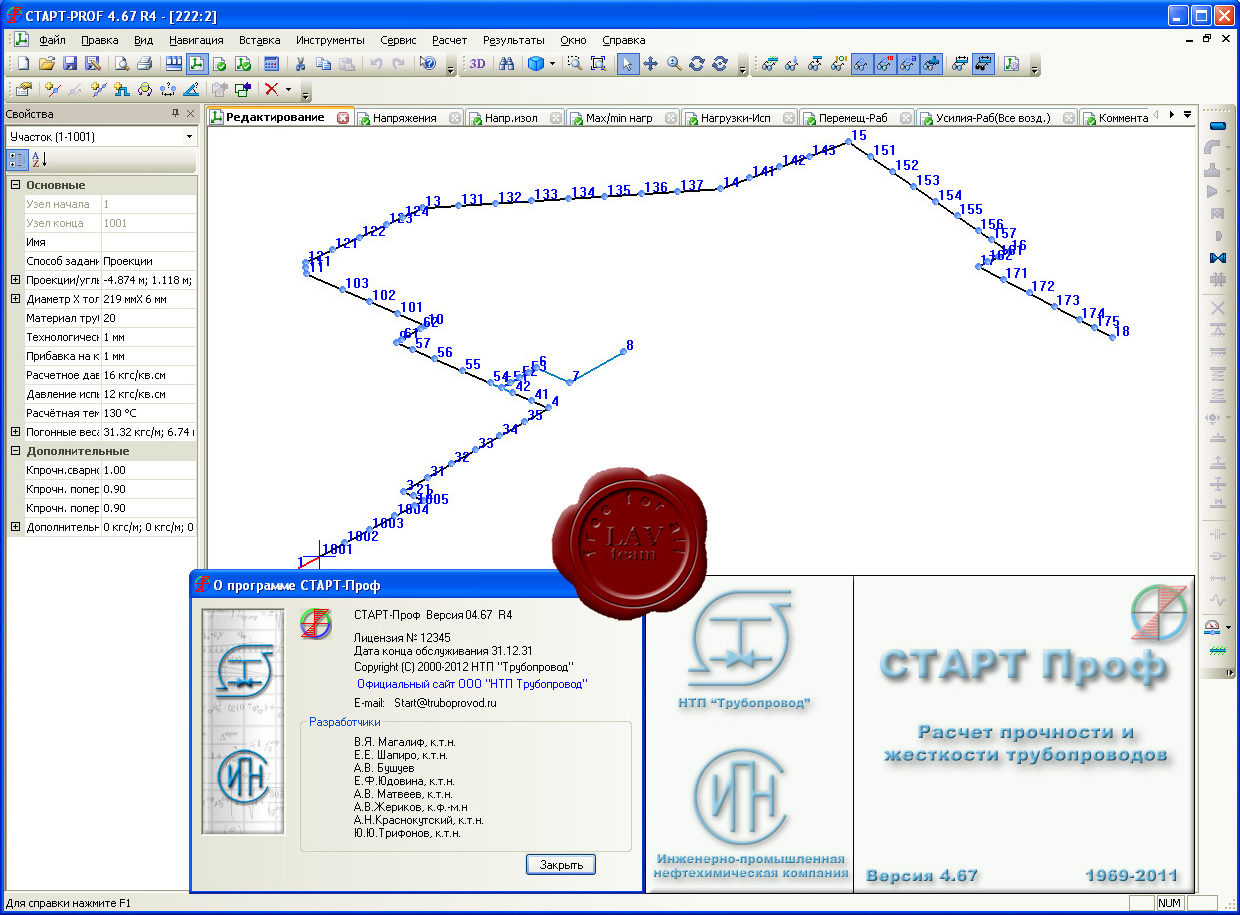The image size is (1240, 915).
Task: Open the delete icon dropdown arrow
Action: coord(288,89)
